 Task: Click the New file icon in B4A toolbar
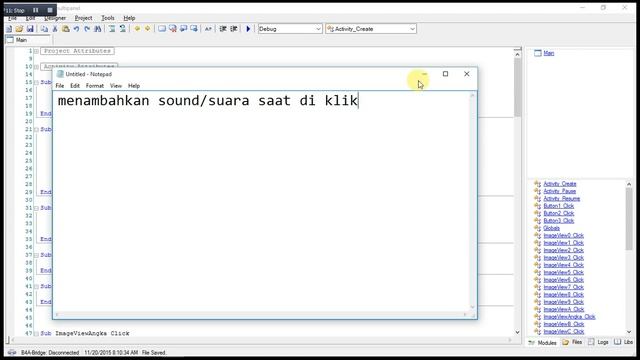pyautogui.click(x=9, y=29)
